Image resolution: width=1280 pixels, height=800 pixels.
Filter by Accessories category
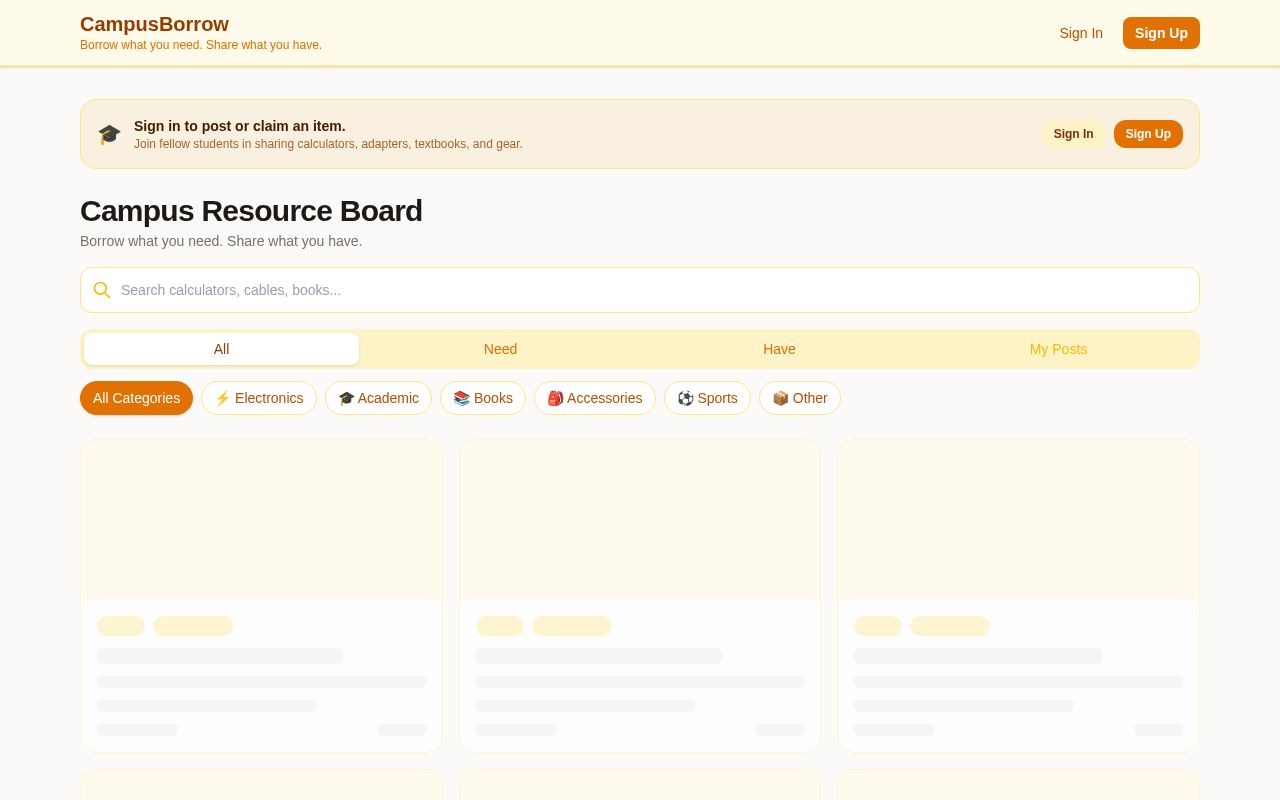(595, 398)
